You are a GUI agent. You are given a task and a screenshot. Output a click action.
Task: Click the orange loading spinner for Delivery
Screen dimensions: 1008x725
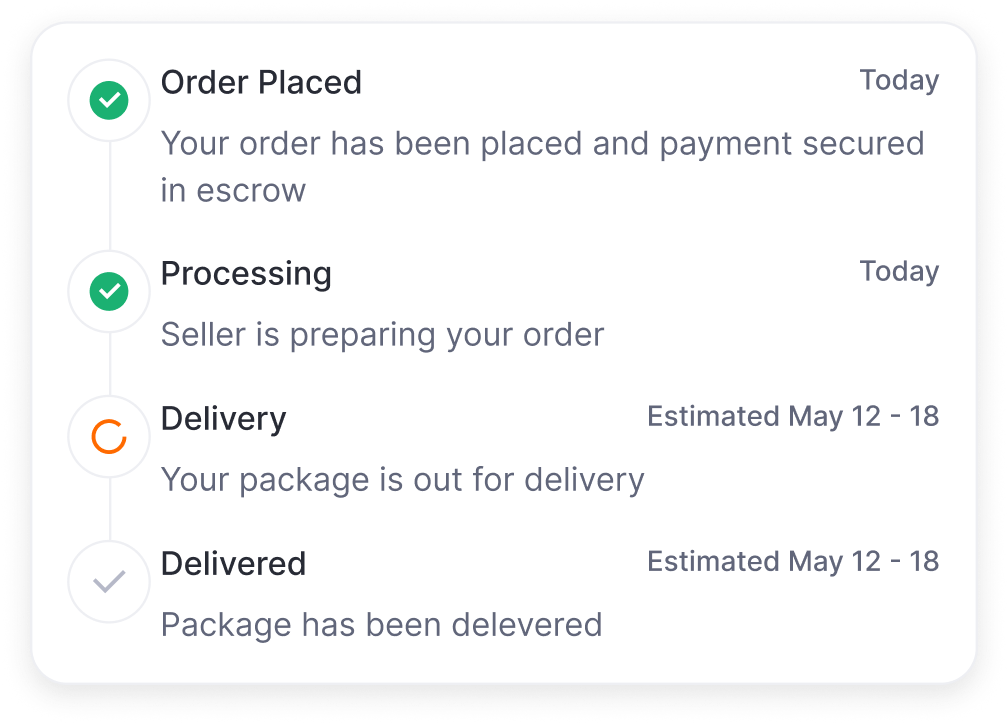pyautogui.click(x=108, y=436)
